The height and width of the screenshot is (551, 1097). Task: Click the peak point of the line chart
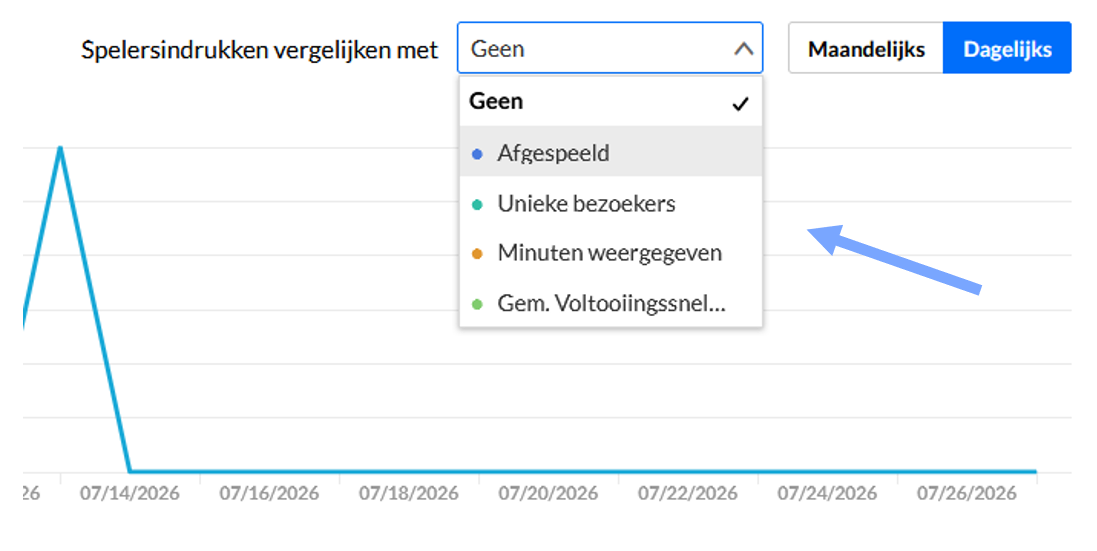pos(61,148)
